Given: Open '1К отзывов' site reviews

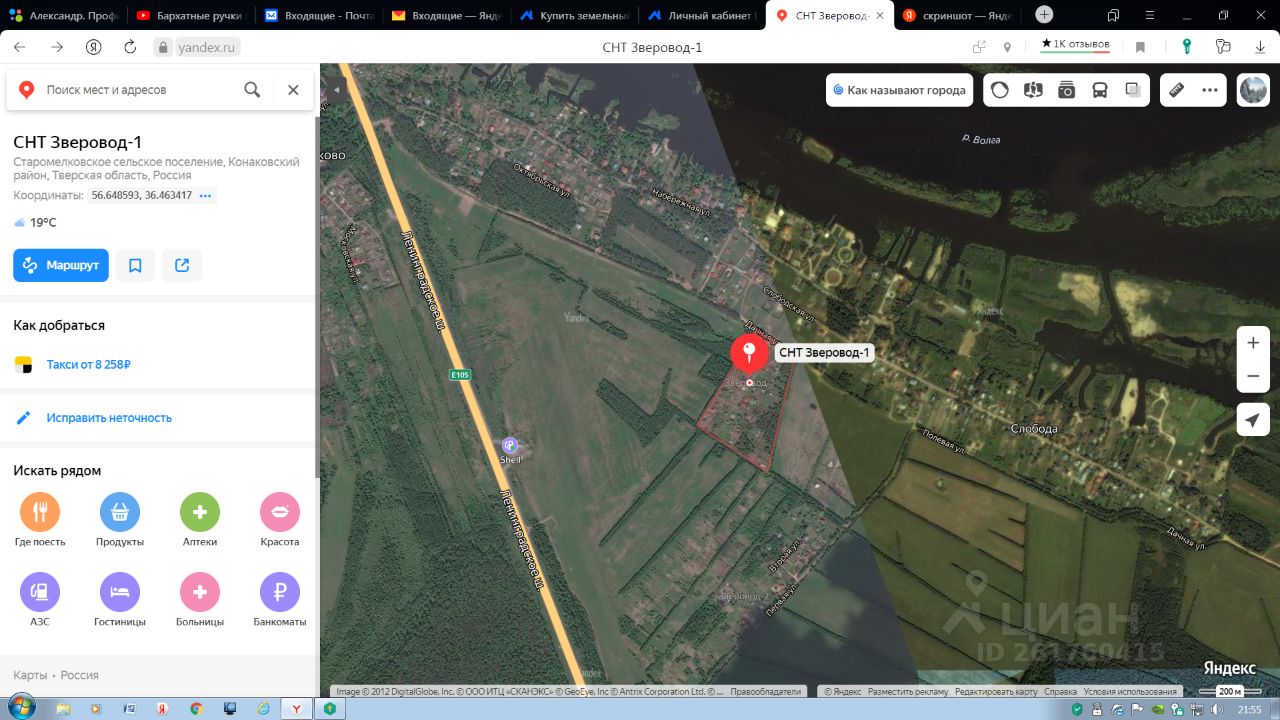Looking at the screenshot, I should [1075, 44].
